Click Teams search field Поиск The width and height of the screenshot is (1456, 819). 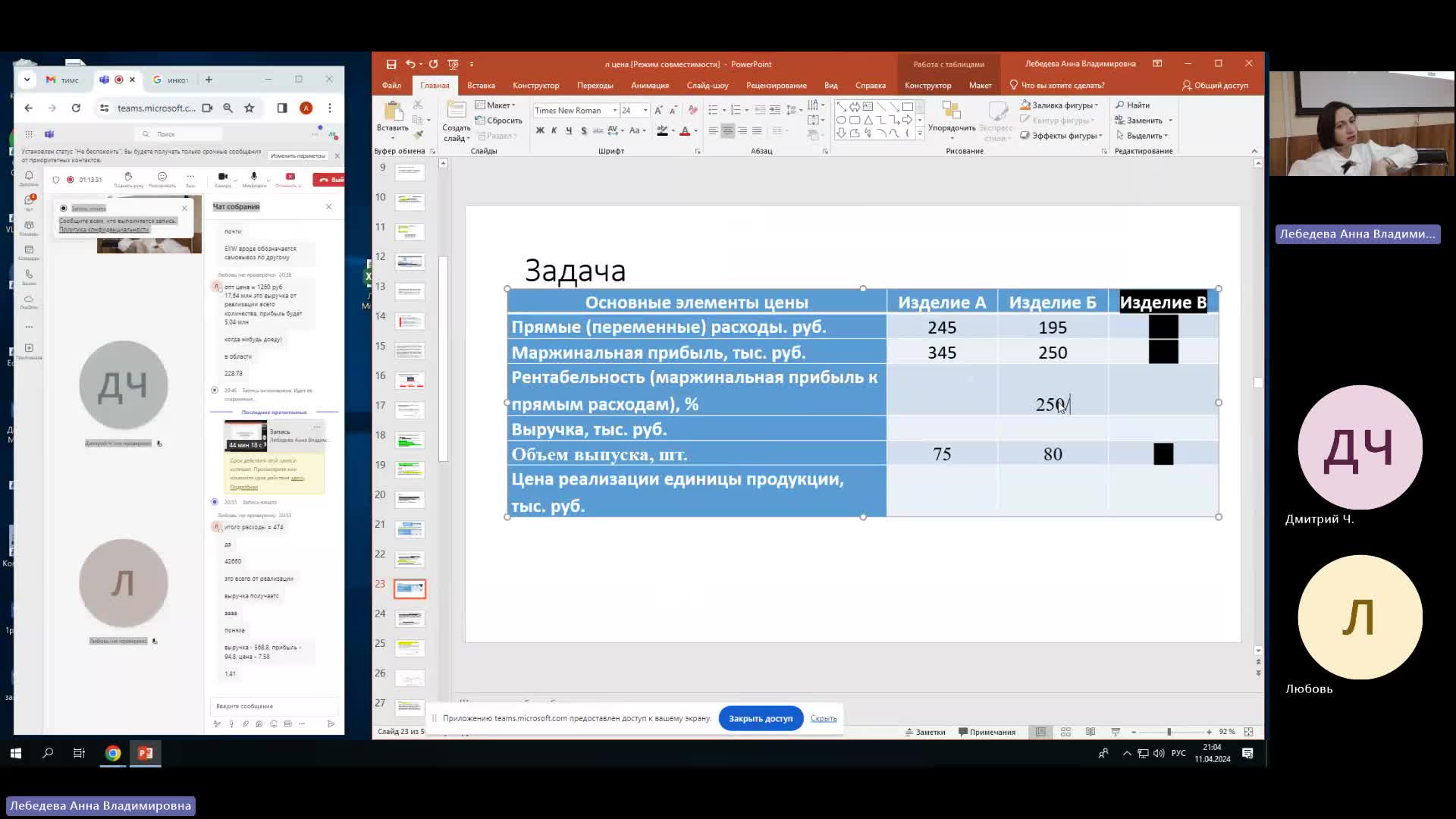[x=179, y=134]
